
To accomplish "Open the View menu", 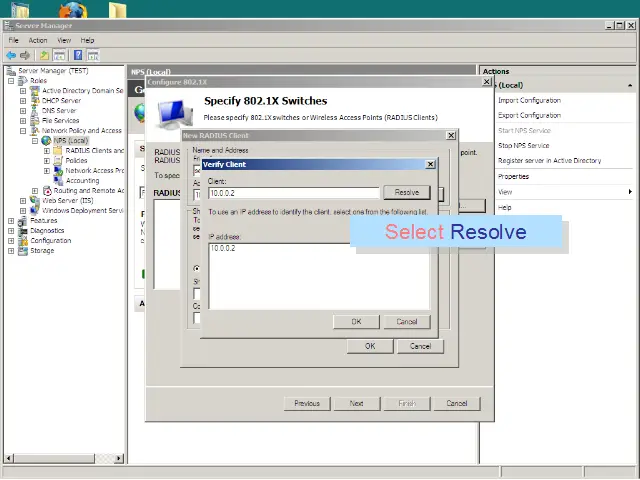I will (64, 40).
